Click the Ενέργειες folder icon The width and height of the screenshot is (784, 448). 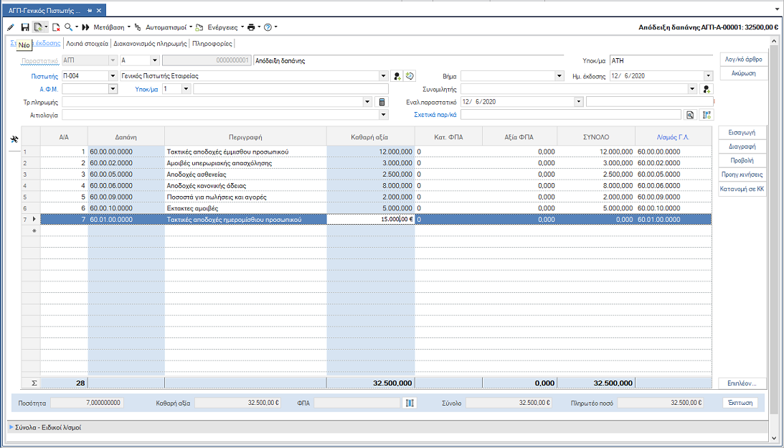point(199,27)
